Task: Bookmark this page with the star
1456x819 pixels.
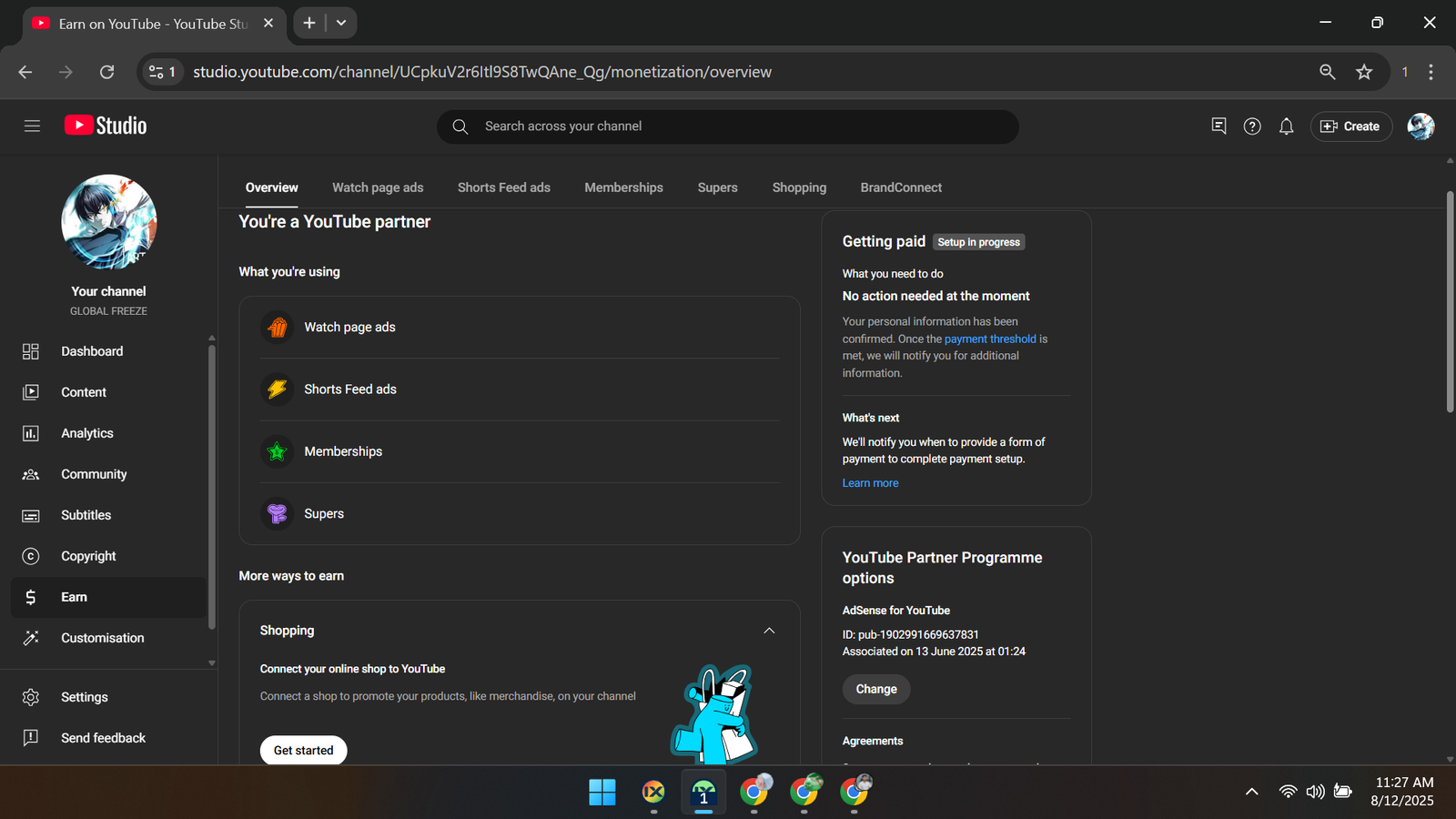Action: coord(1364,72)
